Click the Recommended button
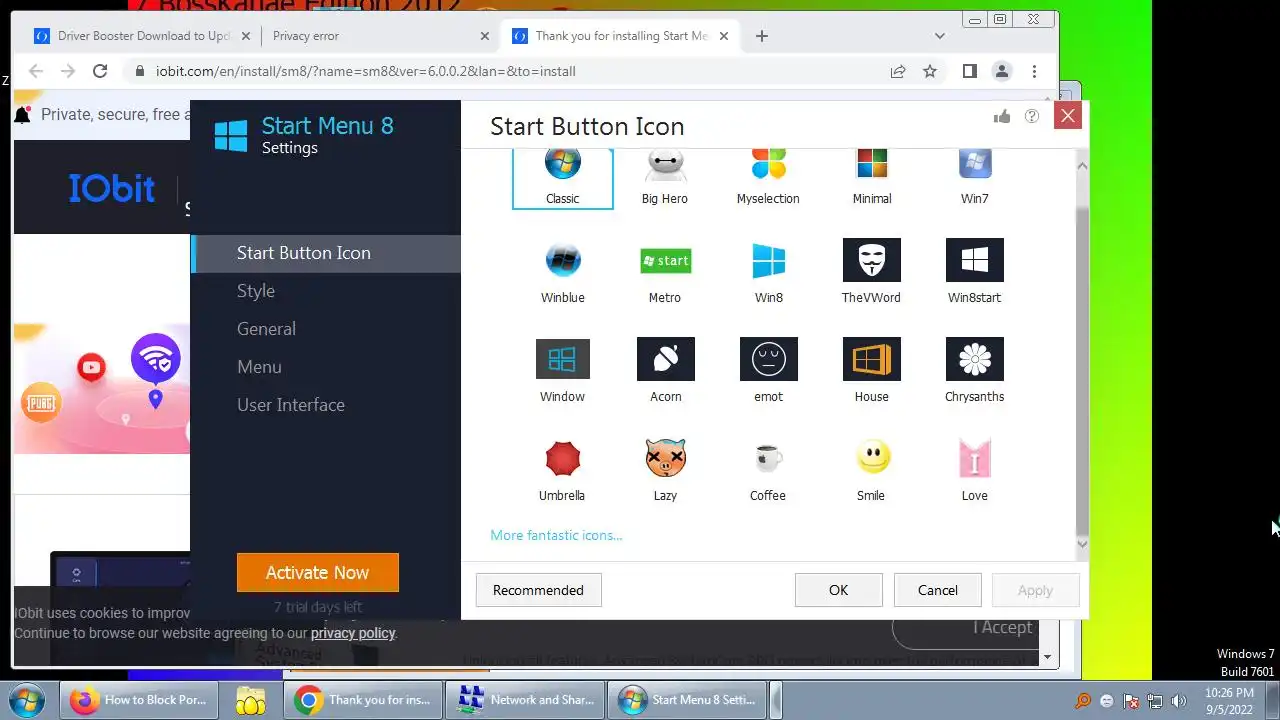 pyautogui.click(x=538, y=590)
